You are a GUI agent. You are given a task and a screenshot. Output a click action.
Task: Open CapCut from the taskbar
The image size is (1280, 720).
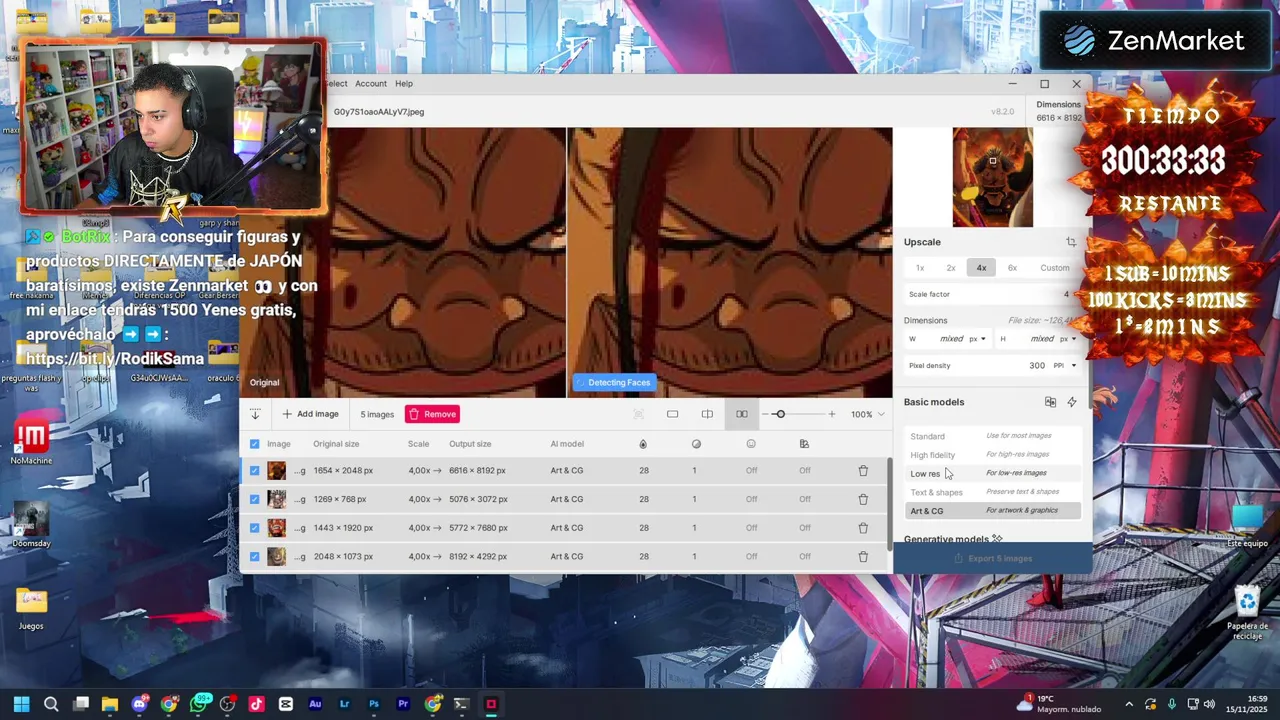(286, 704)
